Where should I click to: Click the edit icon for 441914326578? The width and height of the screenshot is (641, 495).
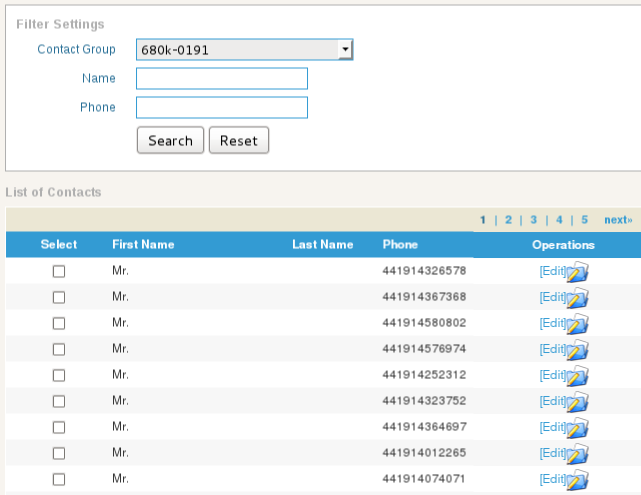(577, 272)
